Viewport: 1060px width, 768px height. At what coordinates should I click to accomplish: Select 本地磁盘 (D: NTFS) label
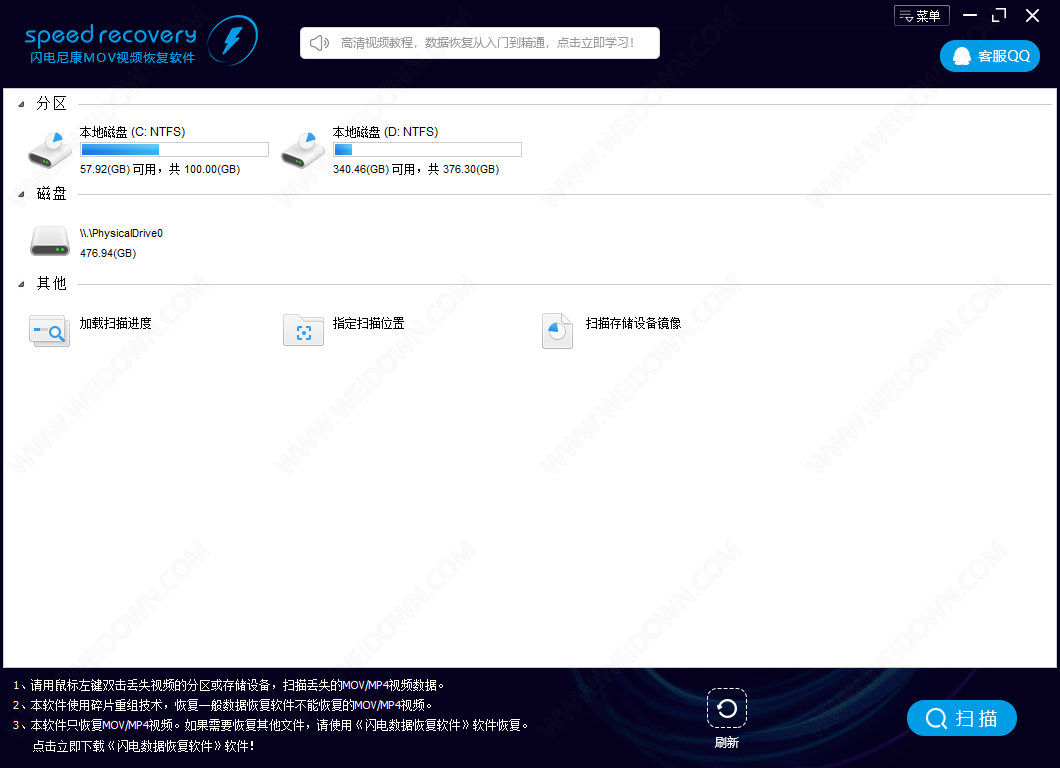(385, 132)
